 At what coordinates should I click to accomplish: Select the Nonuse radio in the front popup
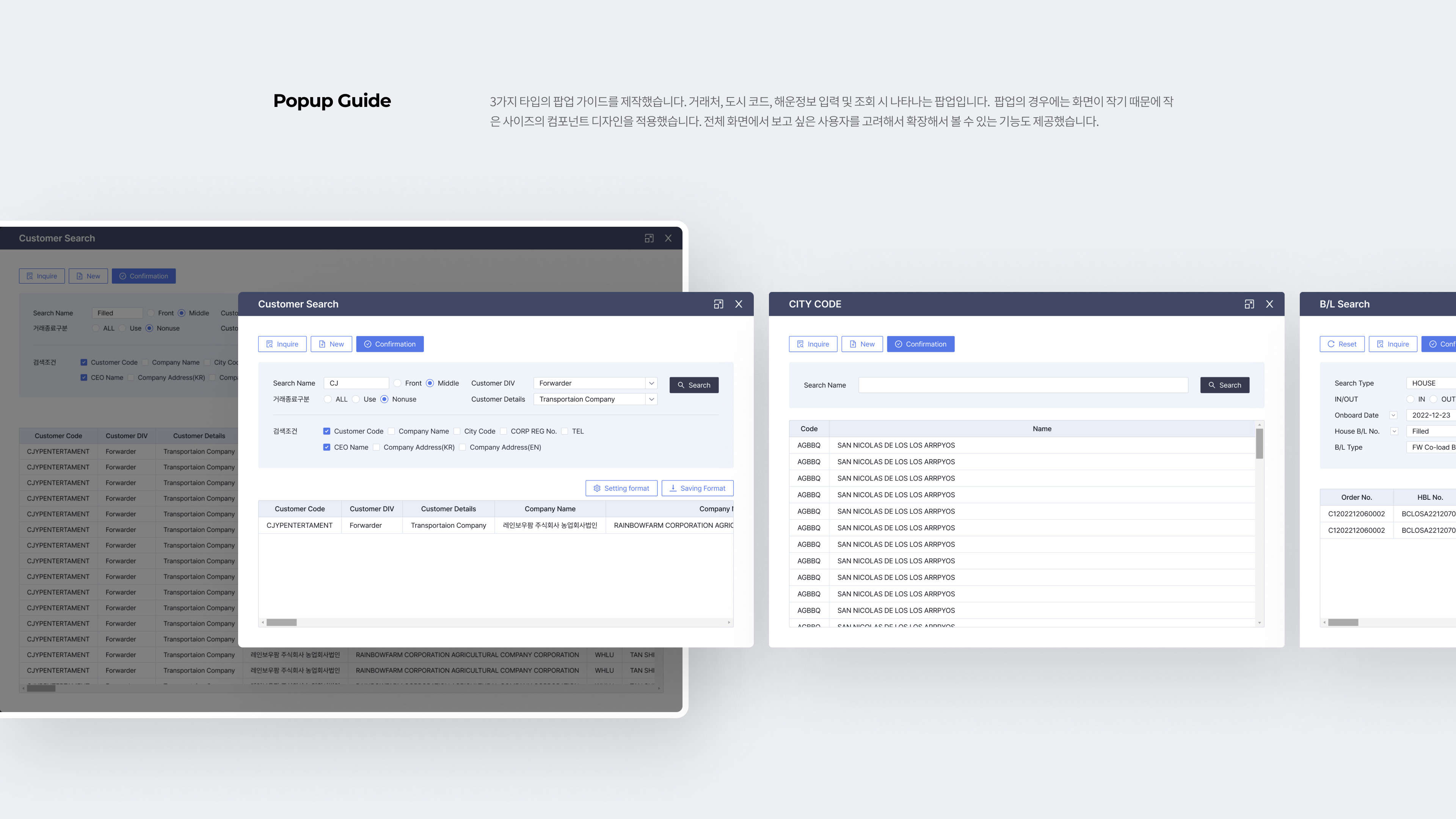coord(384,399)
